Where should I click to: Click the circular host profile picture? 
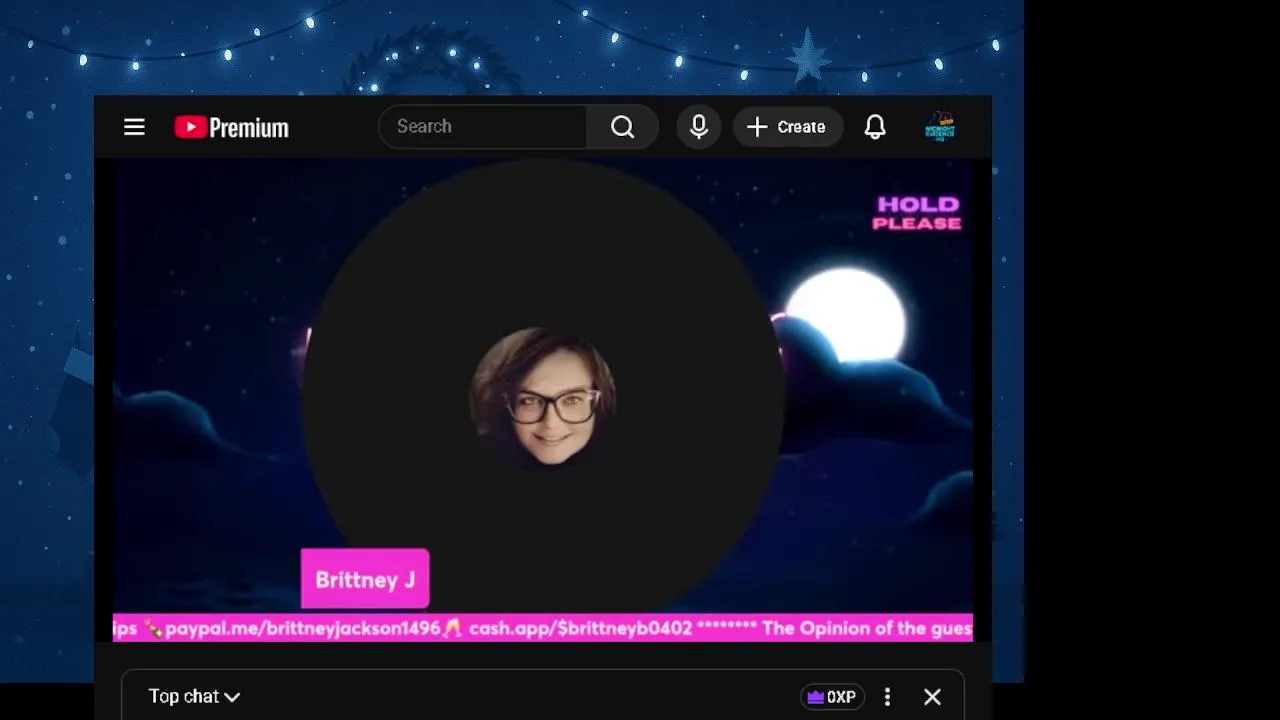point(545,396)
